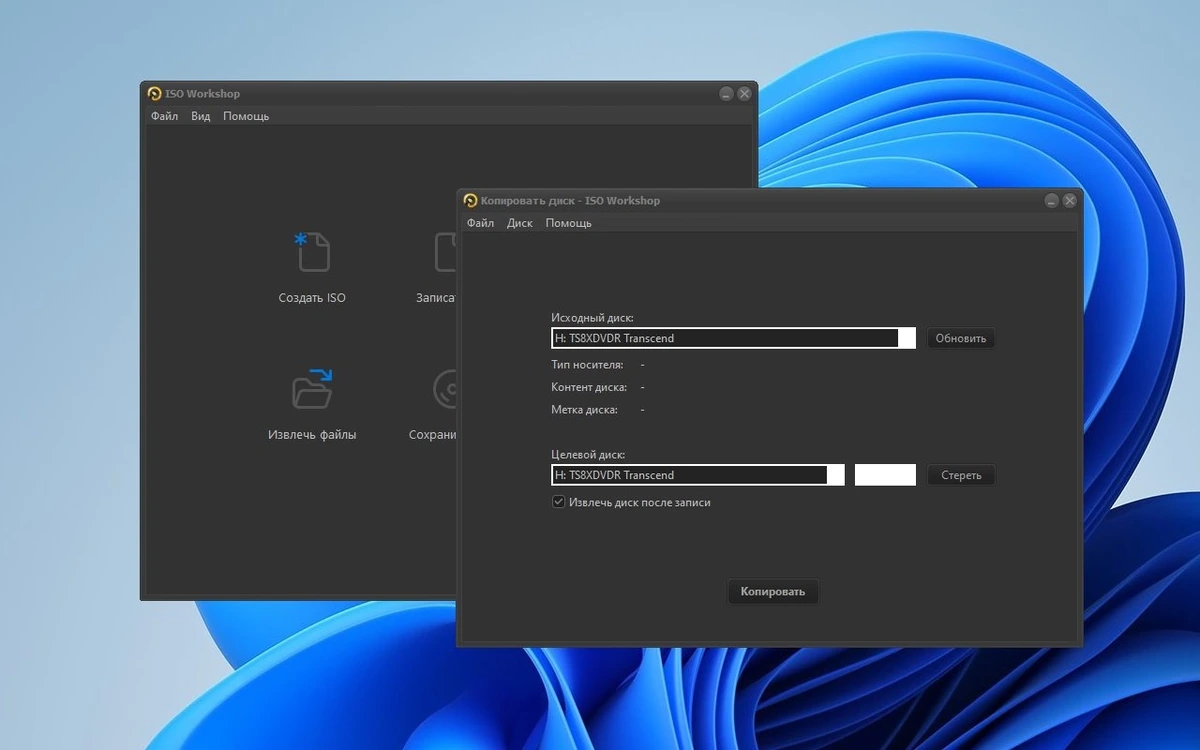Image resolution: width=1200 pixels, height=750 pixels.
Task: Click the Метка диска label
Action: tap(584, 410)
